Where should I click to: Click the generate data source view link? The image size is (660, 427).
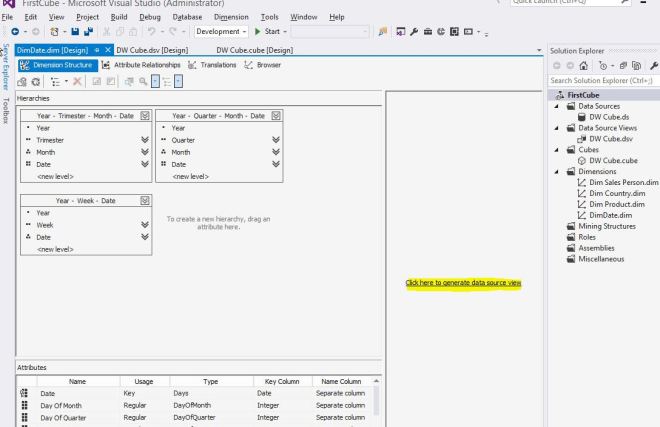(463, 283)
